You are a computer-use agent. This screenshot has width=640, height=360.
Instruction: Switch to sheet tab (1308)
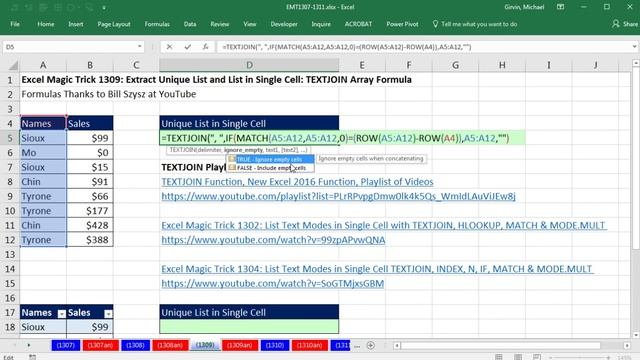(135, 345)
